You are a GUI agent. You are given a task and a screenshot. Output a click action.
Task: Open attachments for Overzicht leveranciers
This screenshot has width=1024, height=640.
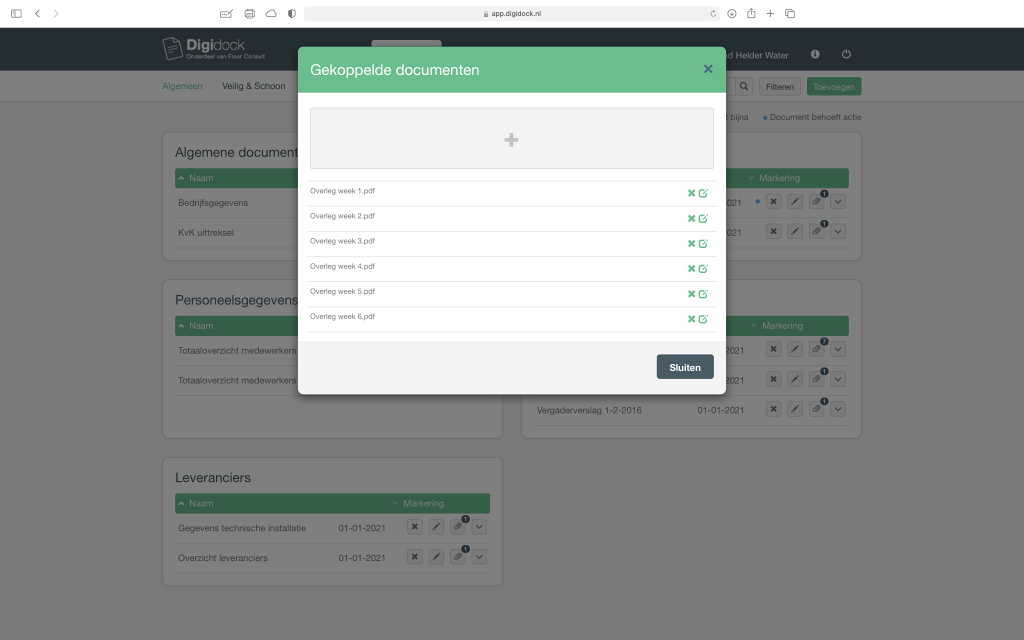pos(457,557)
